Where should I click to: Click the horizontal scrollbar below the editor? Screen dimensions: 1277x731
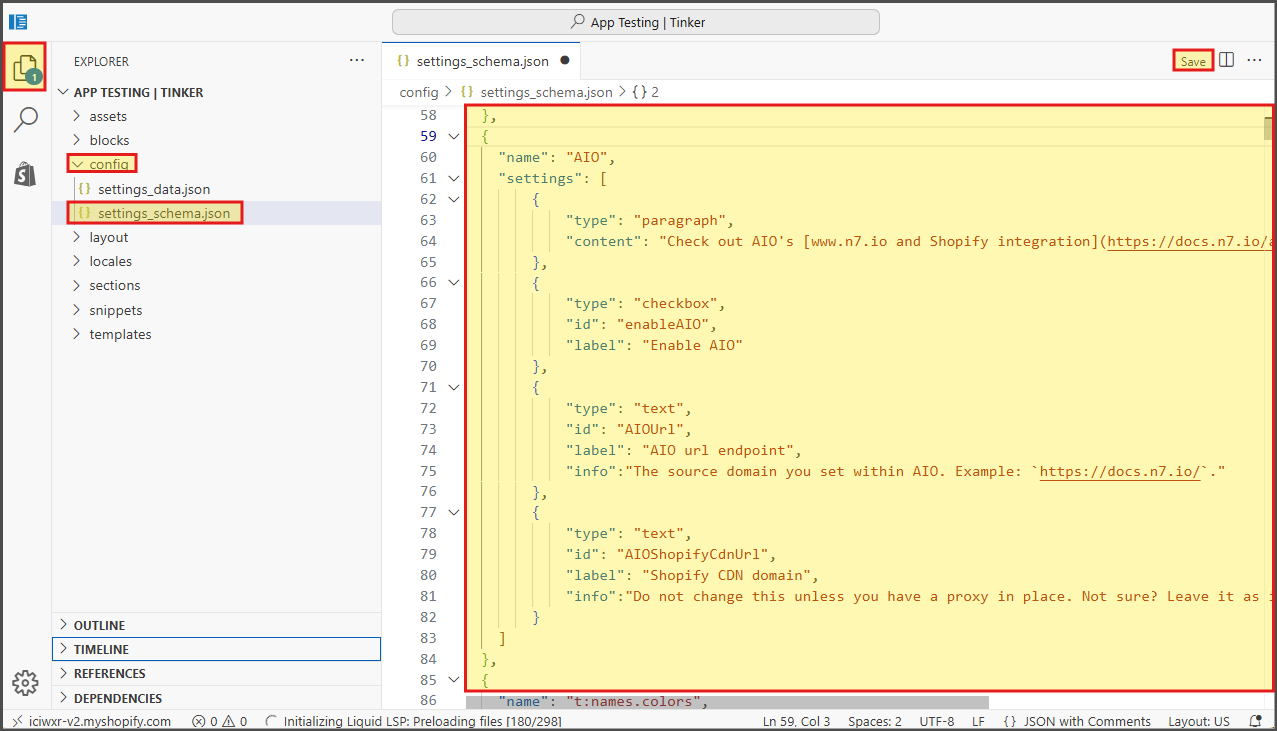pos(728,702)
